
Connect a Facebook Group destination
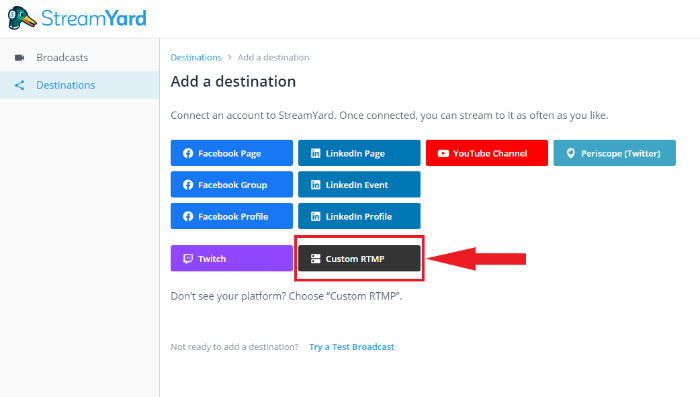click(x=232, y=184)
